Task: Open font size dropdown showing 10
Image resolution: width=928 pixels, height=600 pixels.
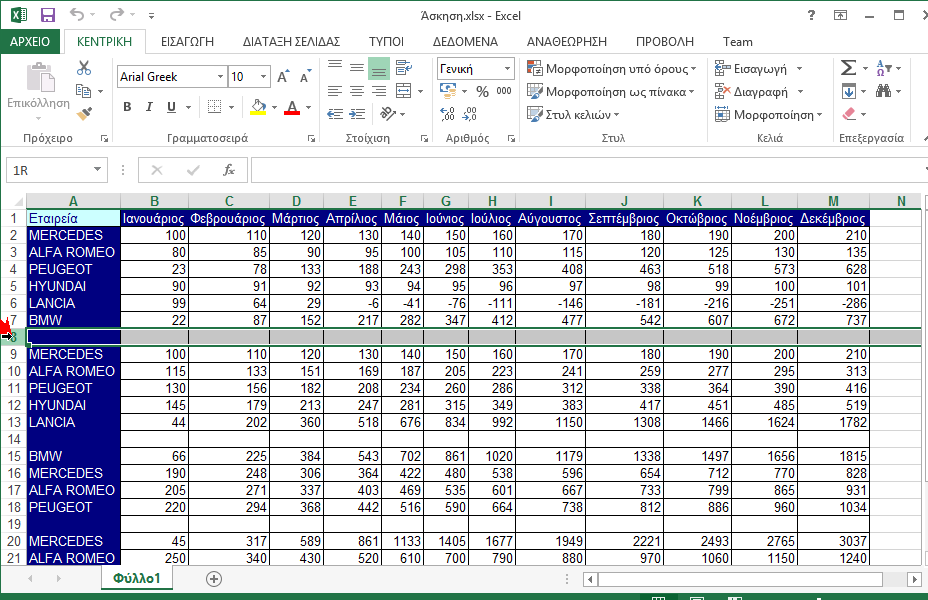Action: (263, 76)
